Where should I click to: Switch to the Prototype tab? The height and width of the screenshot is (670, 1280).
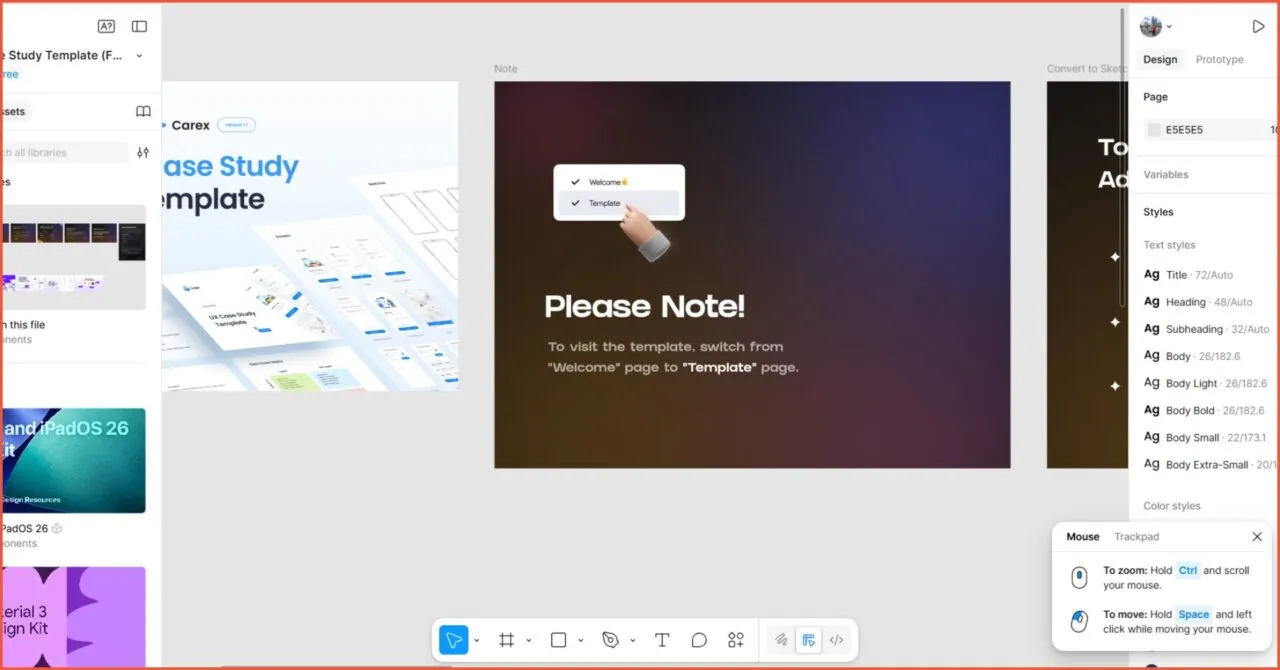(x=1219, y=59)
